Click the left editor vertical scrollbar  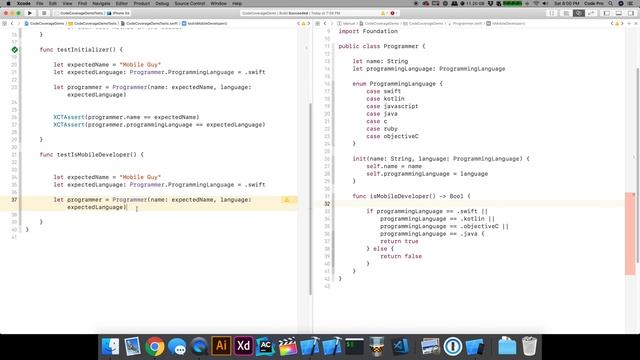(x=310, y=199)
